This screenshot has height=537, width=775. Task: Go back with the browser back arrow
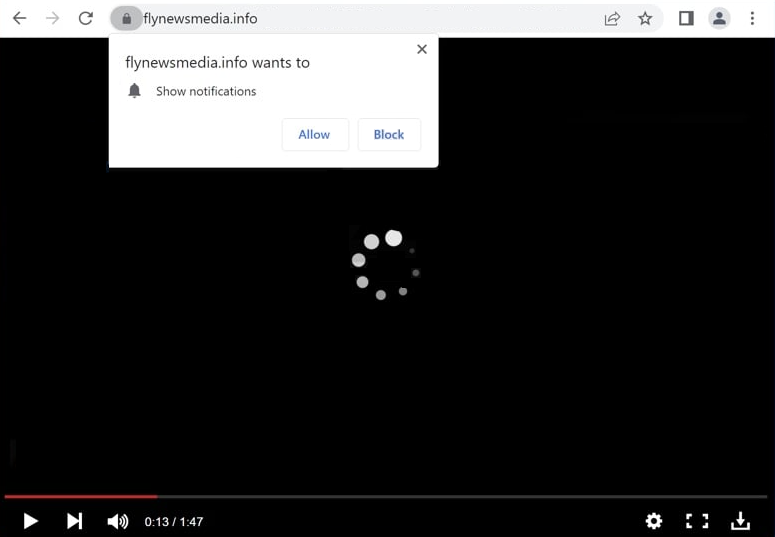pos(19,18)
